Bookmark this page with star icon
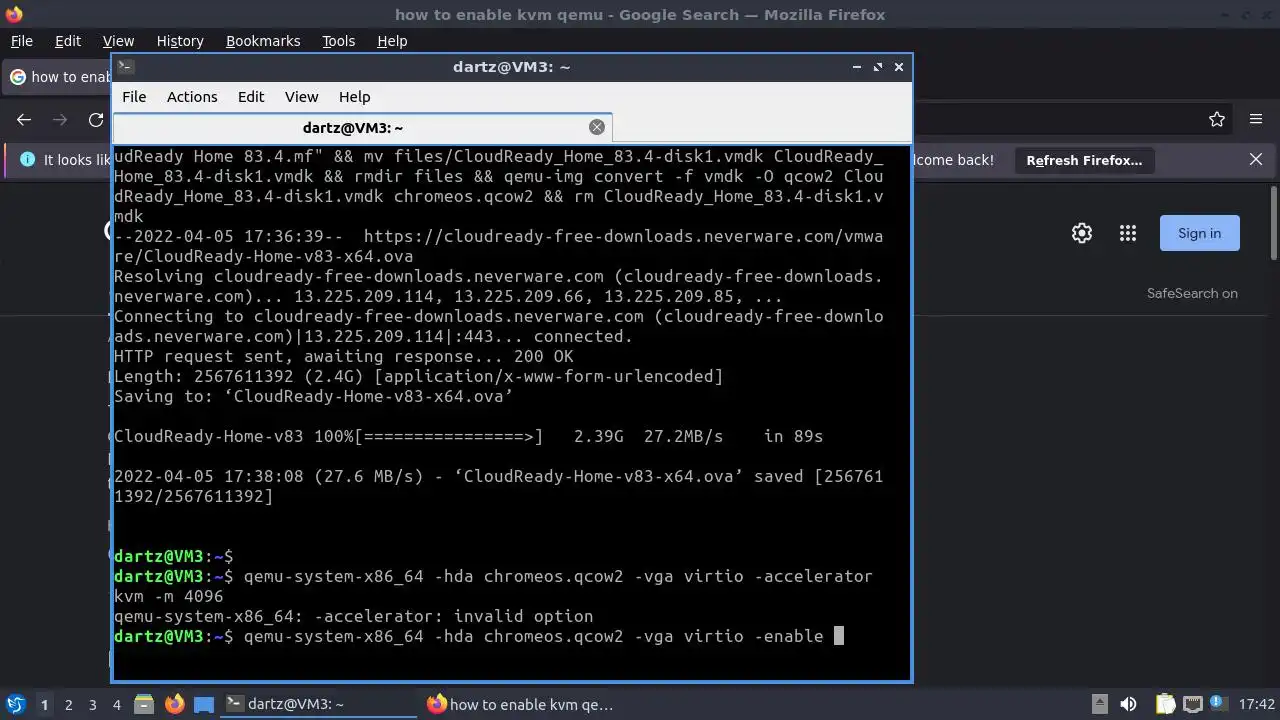Image resolution: width=1280 pixels, height=720 pixels. point(1217,119)
